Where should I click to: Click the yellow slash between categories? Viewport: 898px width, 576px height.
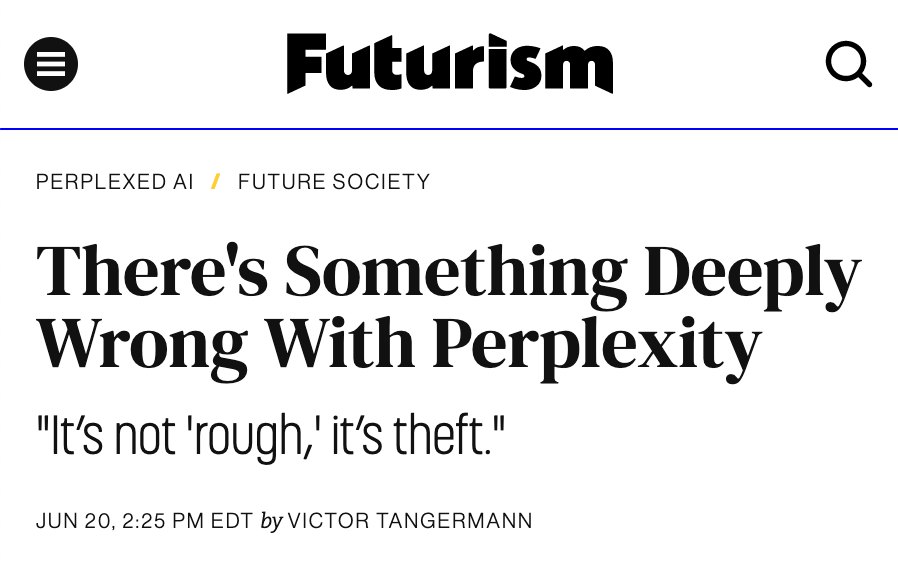coord(215,182)
